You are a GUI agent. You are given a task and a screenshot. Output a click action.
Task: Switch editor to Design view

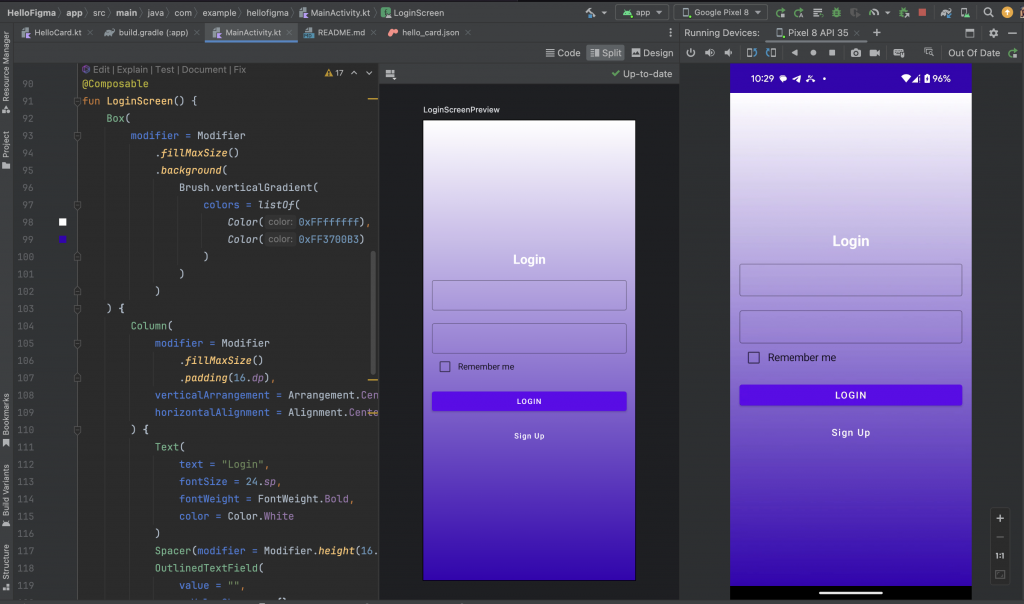(652, 53)
